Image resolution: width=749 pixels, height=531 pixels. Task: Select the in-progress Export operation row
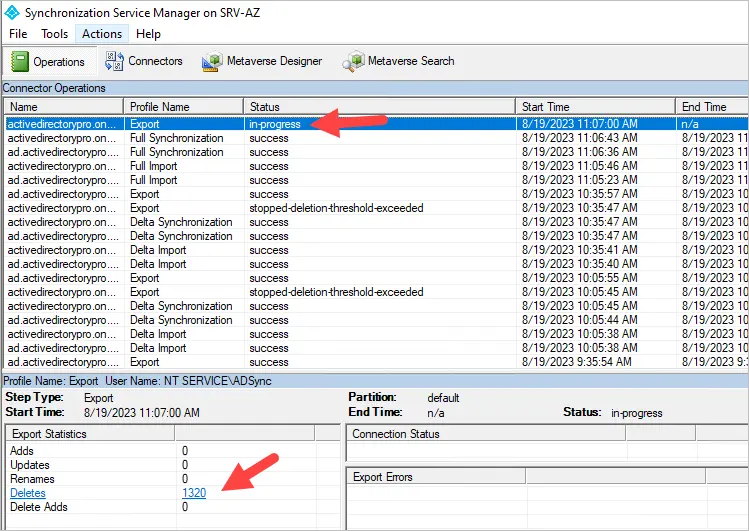tap(376, 124)
